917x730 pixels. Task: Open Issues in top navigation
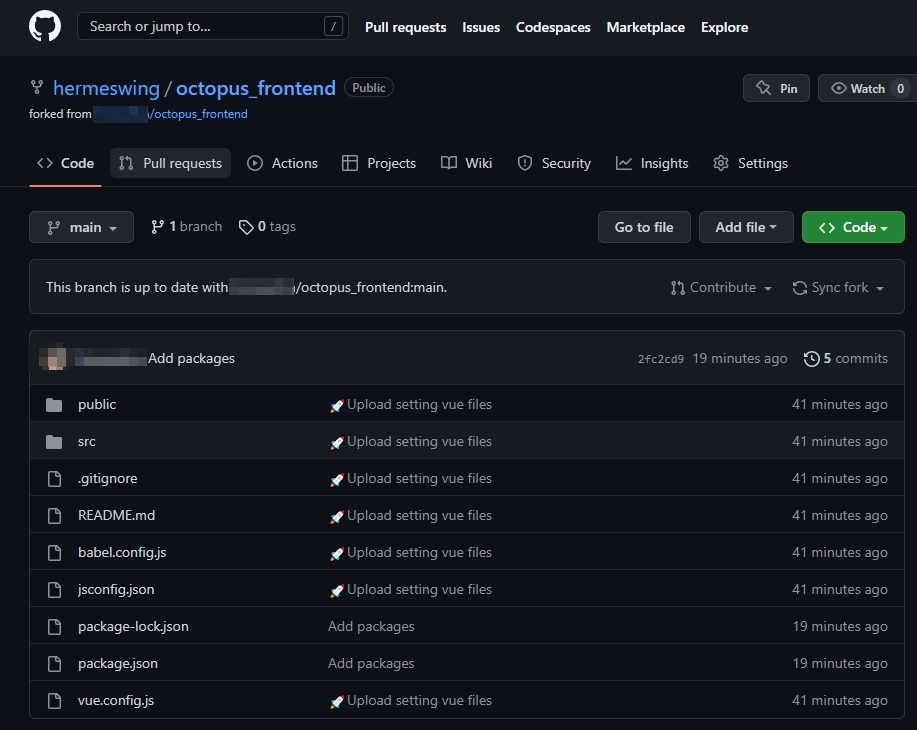click(481, 27)
